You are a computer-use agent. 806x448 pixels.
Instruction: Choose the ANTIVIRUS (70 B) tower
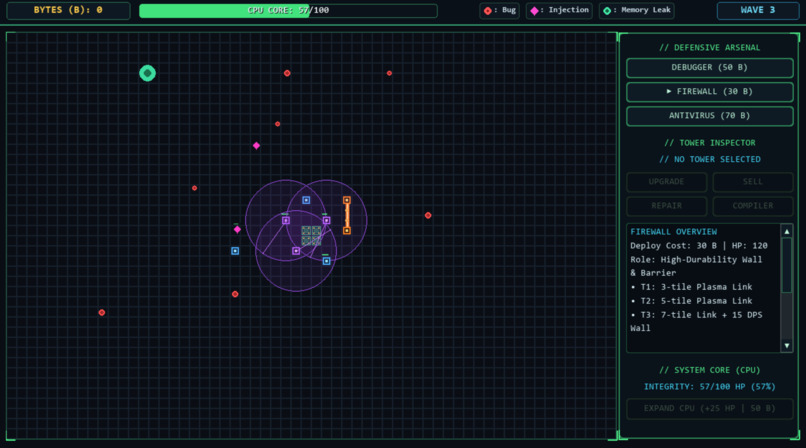[x=709, y=116]
